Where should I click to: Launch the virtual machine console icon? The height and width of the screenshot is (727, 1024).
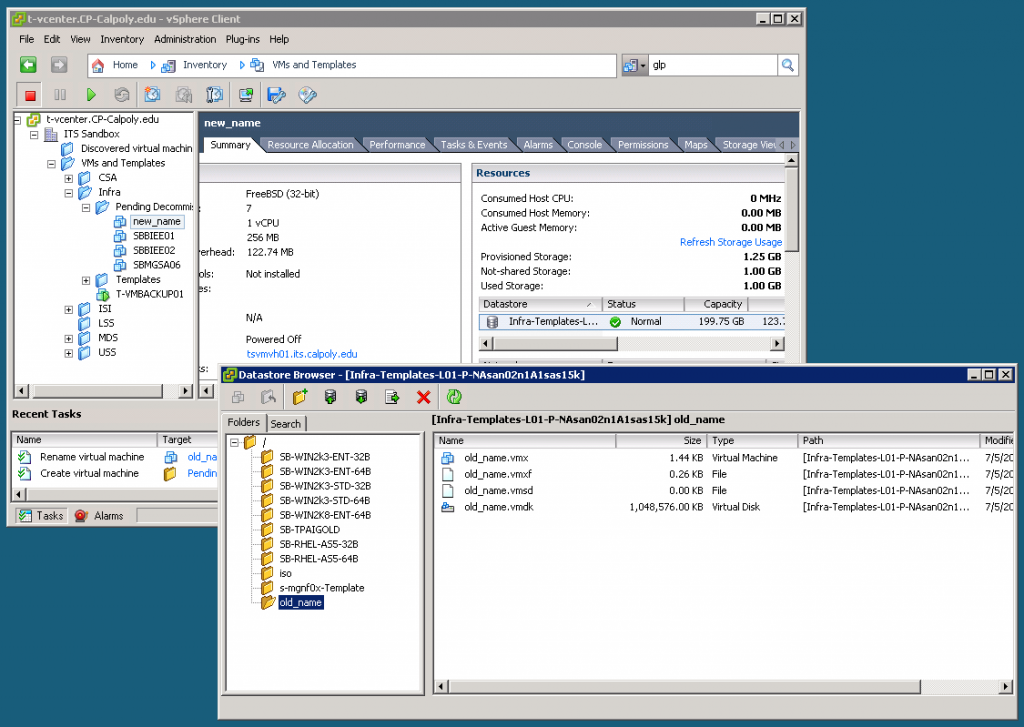pyautogui.click(x=246, y=95)
